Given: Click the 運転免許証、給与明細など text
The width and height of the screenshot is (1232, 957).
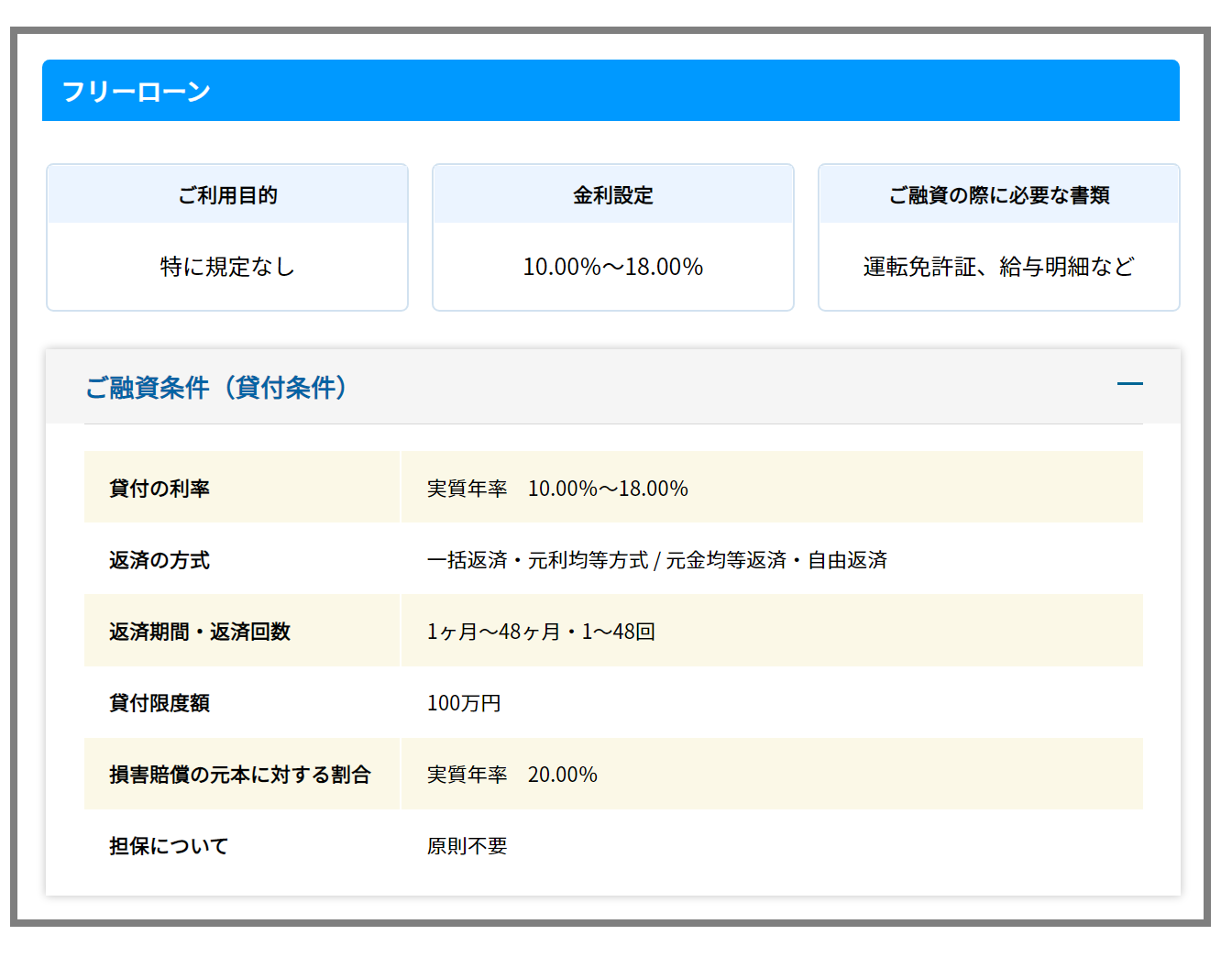Looking at the screenshot, I should (998, 267).
